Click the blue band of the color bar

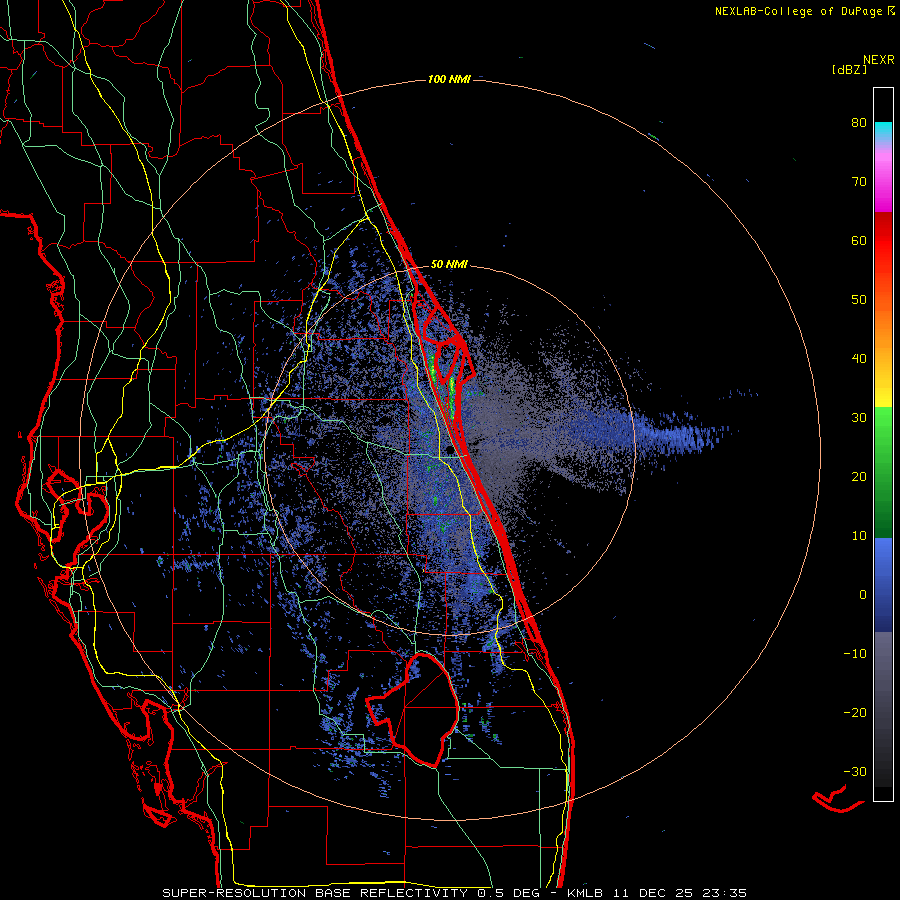pos(883,585)
